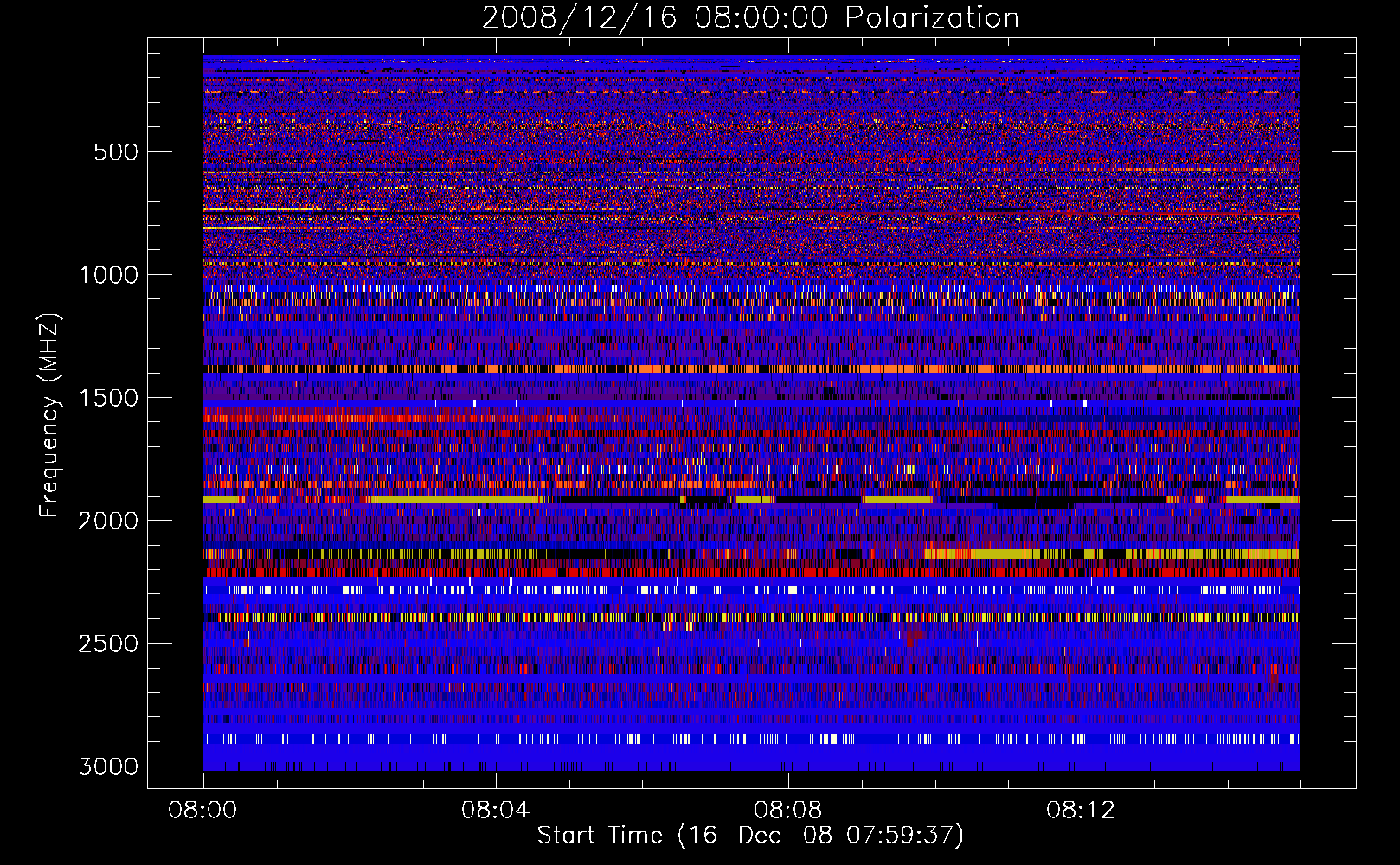Click the plot title '2008/12/16 08:00:00 Polarization'
Image resolution: width=1400 pixels, height=865 pixels.
point(750,18)
